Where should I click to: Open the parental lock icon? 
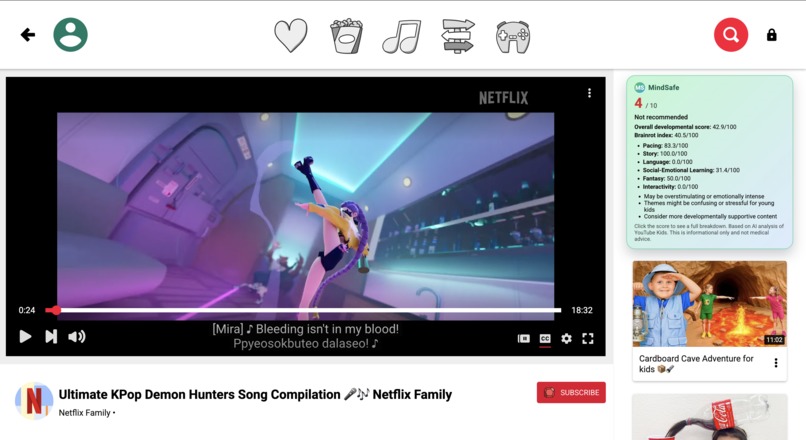pyautogui.click(x=772, y=35)
